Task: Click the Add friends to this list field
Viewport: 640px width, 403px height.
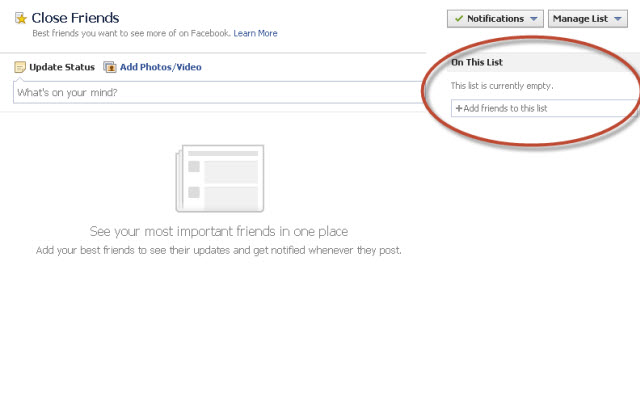Action: click(544, 108)
